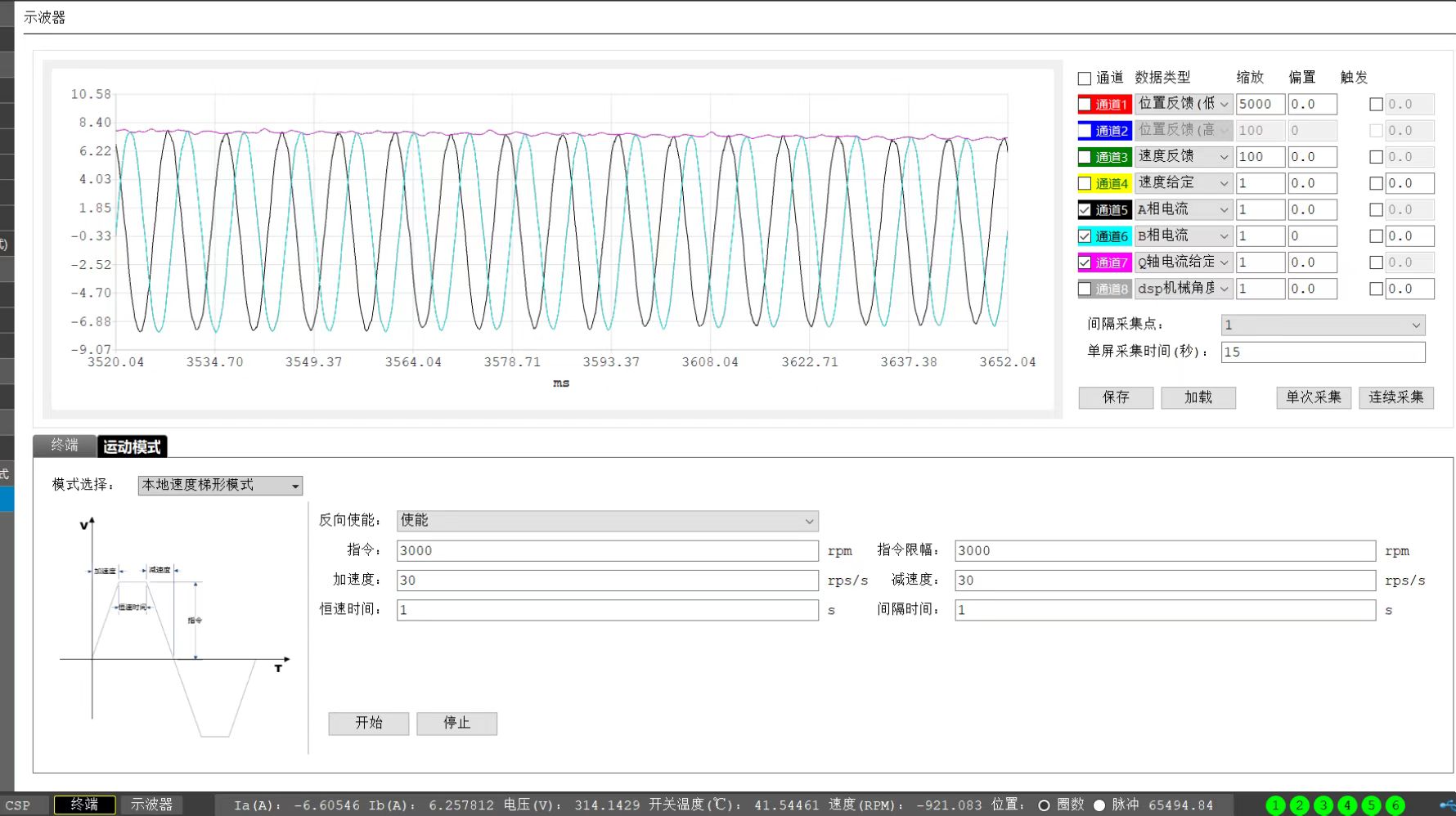Click channel 6 offset field
This screenshot has width=1456, height=816.
[1312, 235]
